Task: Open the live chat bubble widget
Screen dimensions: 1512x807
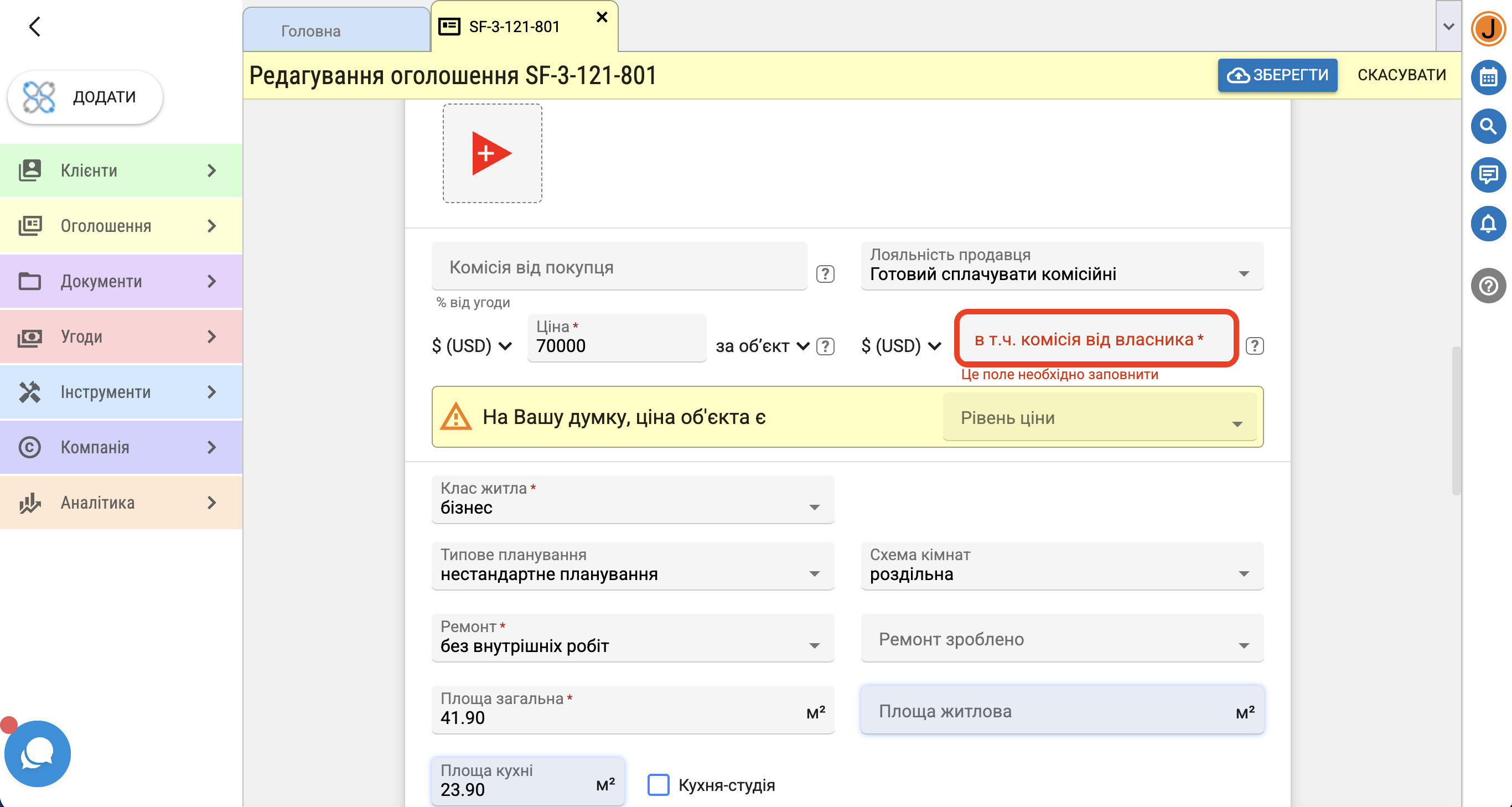Action: [x=38, y=754]
